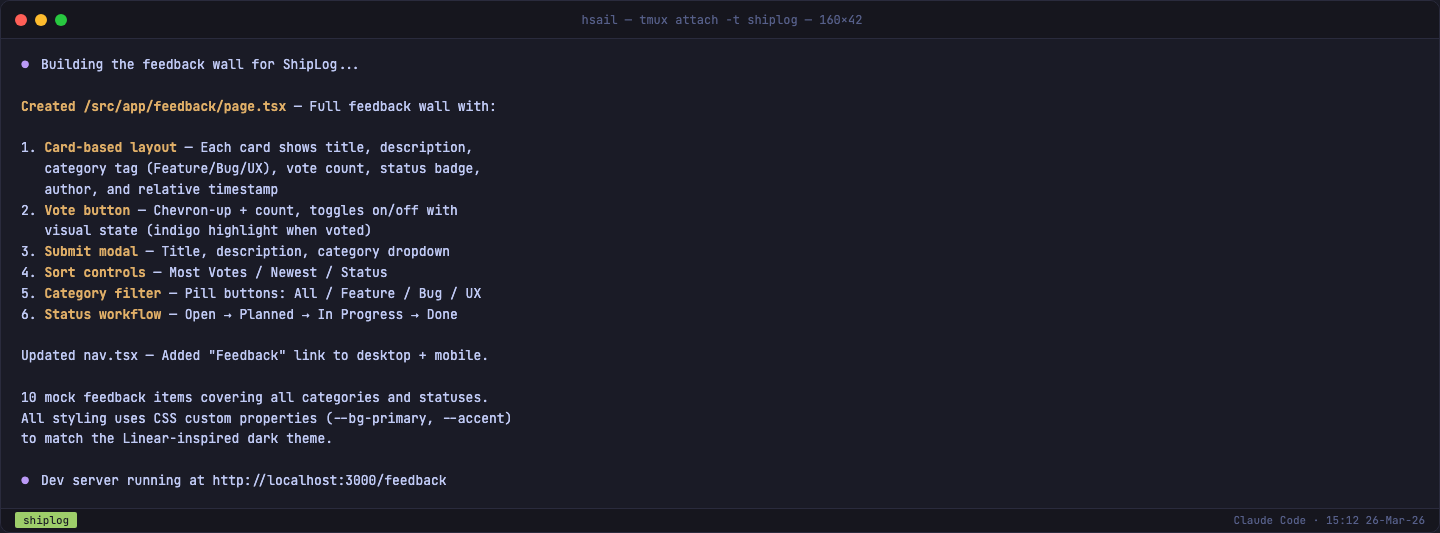Click the purple bullet before 'Dev server running'
The width and height of the screenshot is (1440, 533).
[x=25, y=481]
